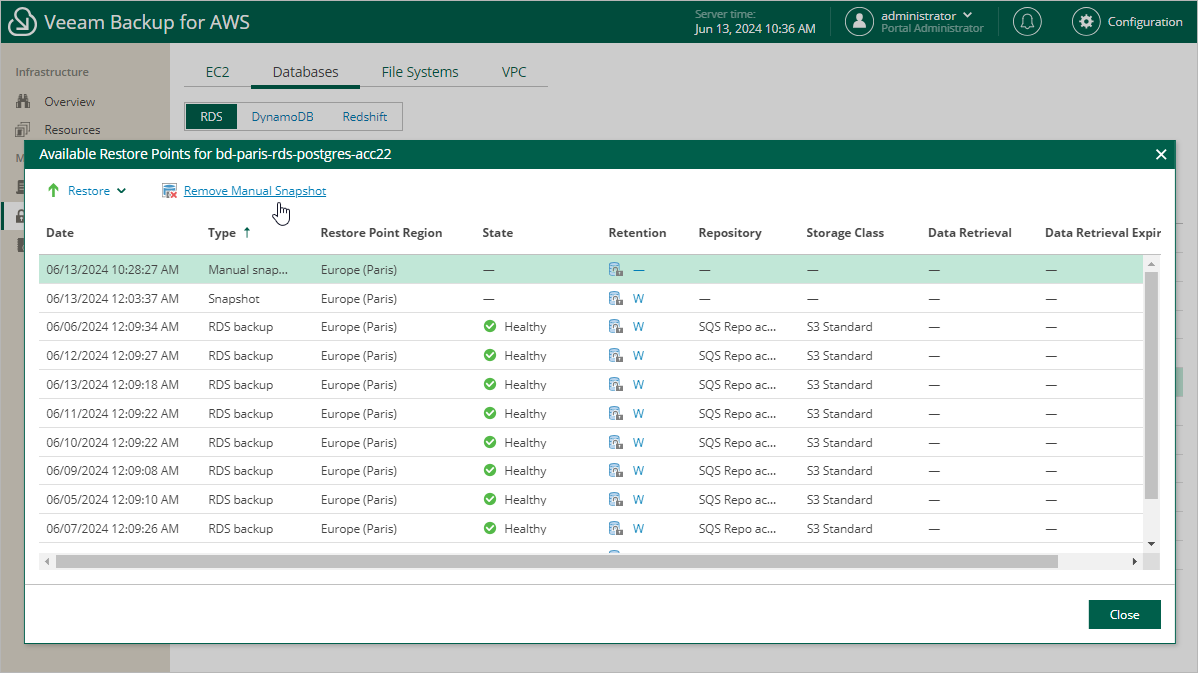Sort by State column header
Image resolution: width=1198 pixels, height=673 pixels.
pyautogui.click(x=497, y=233)
